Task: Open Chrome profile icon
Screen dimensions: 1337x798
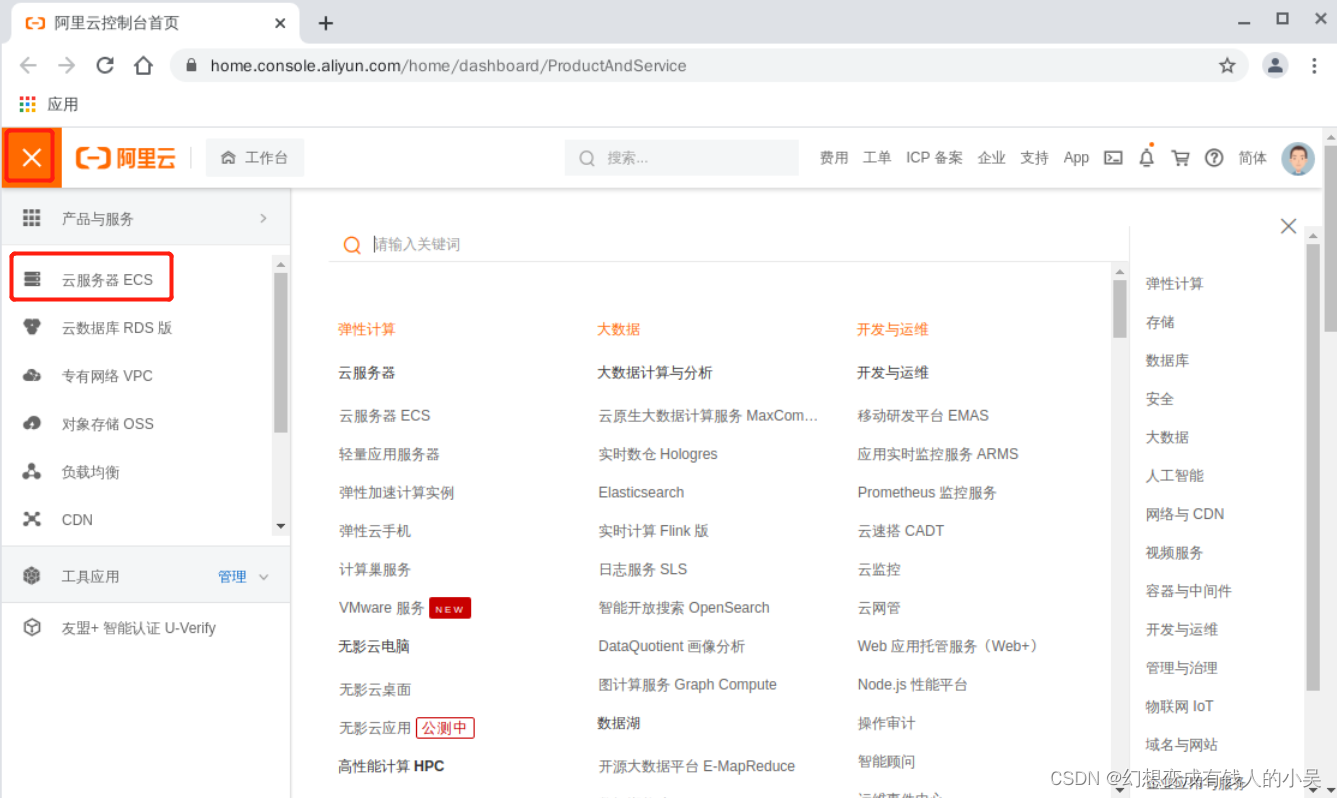Action: (1275, 65)
